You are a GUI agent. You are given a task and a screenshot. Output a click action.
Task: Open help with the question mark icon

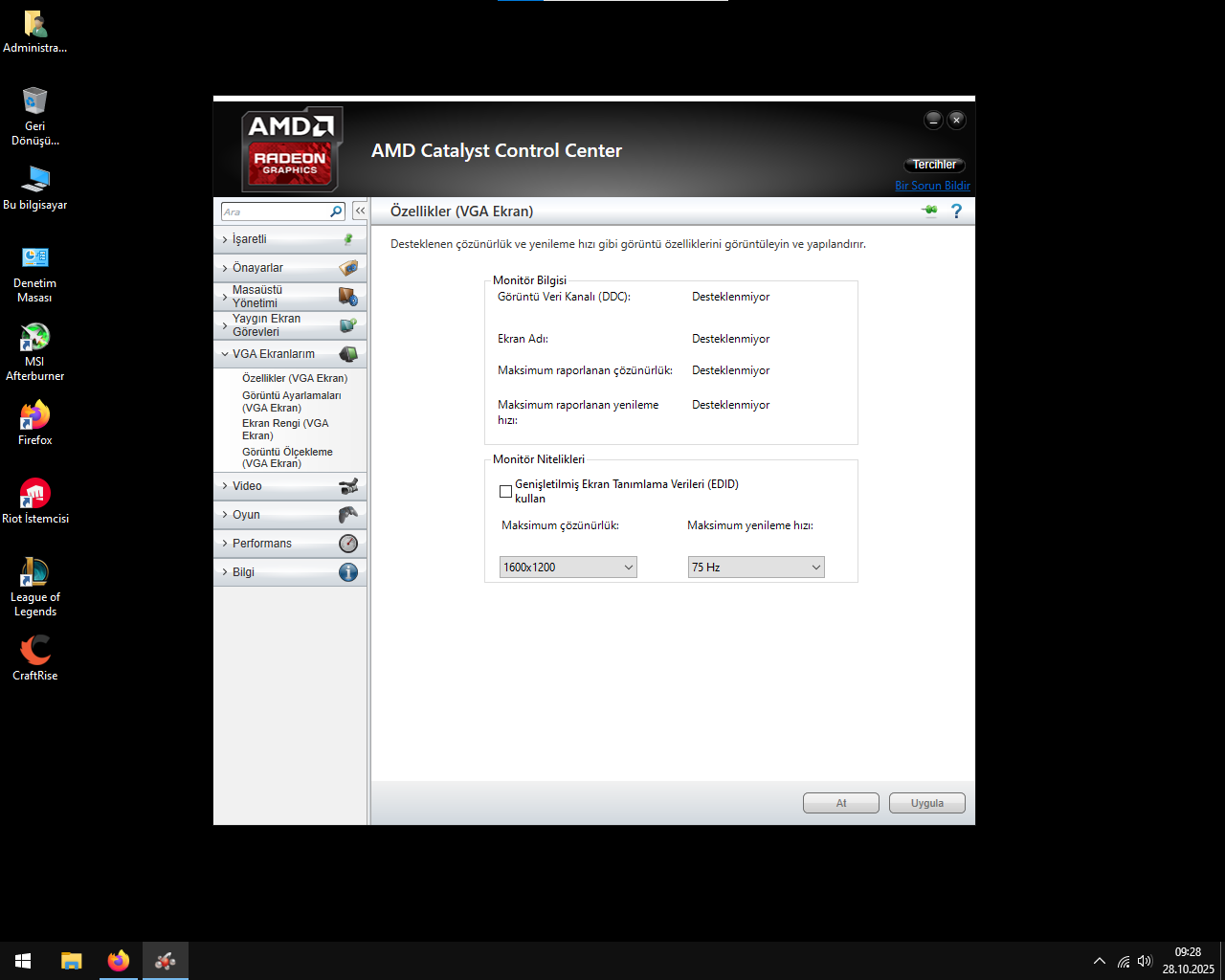click(956, 211)
